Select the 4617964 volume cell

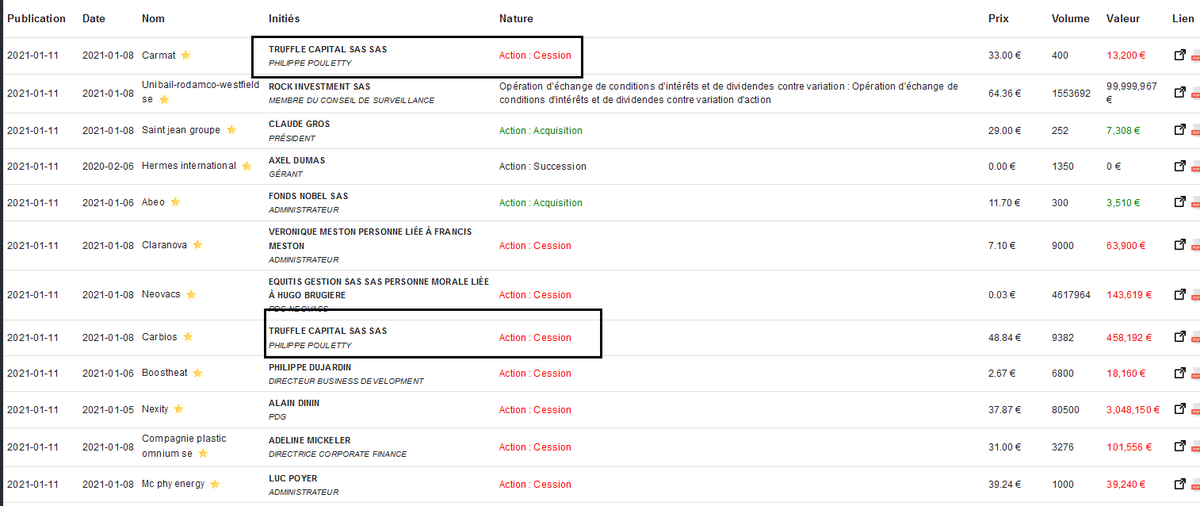coord(1072,295)
